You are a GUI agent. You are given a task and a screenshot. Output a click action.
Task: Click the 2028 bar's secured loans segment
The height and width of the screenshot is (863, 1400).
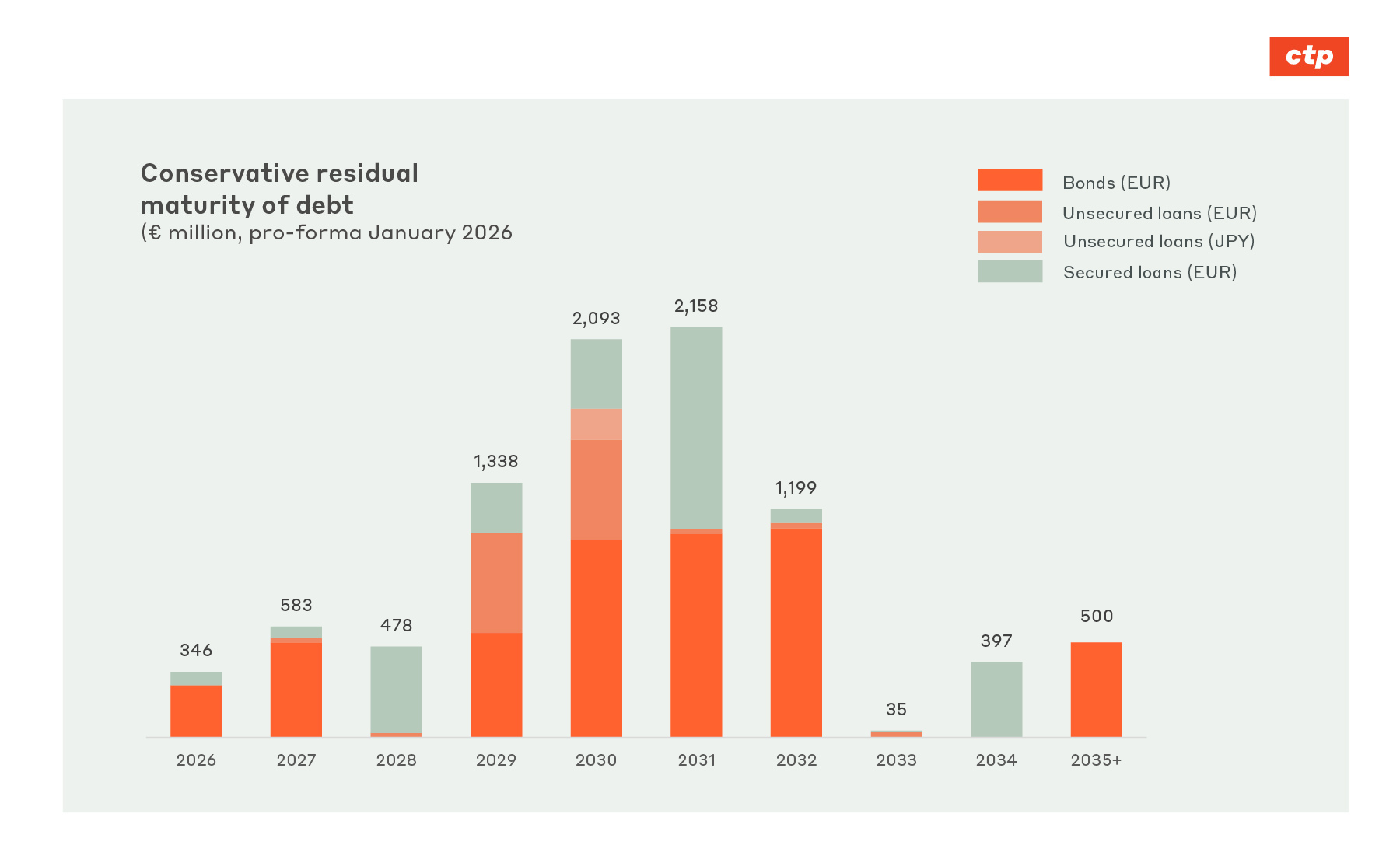click(x=396, y=689)
